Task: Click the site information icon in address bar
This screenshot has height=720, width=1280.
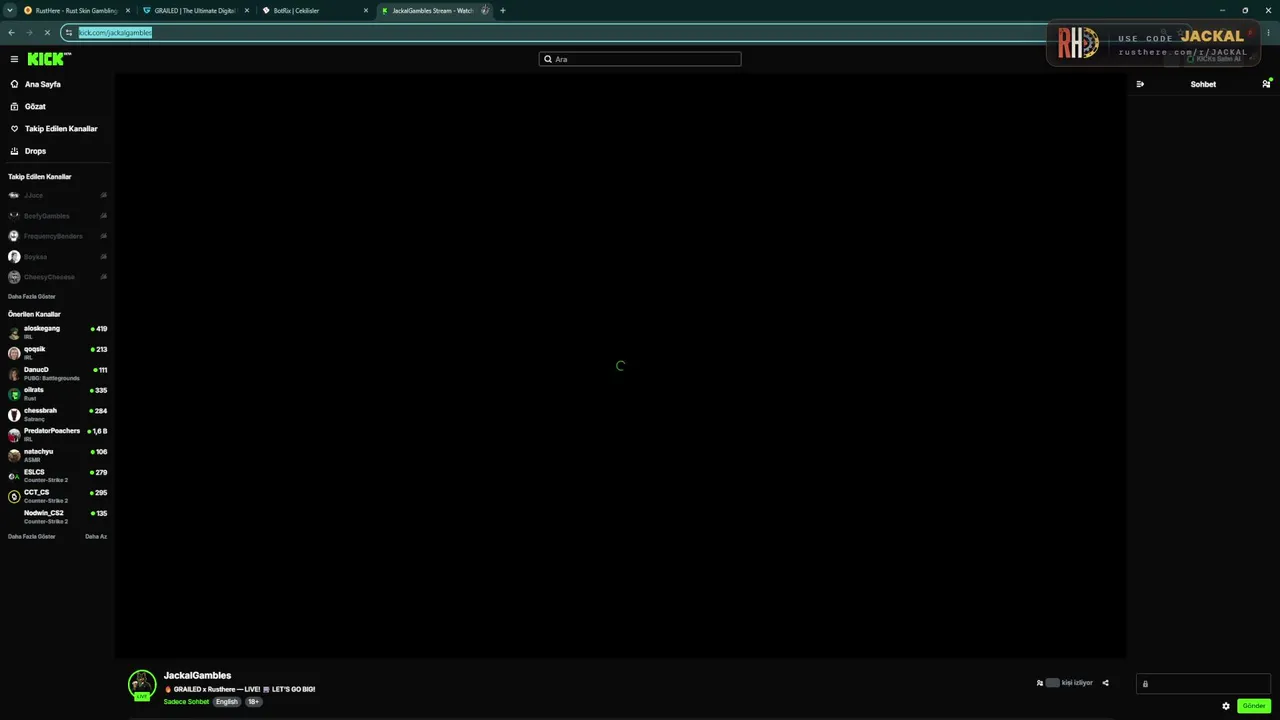Action: [69, 32]
